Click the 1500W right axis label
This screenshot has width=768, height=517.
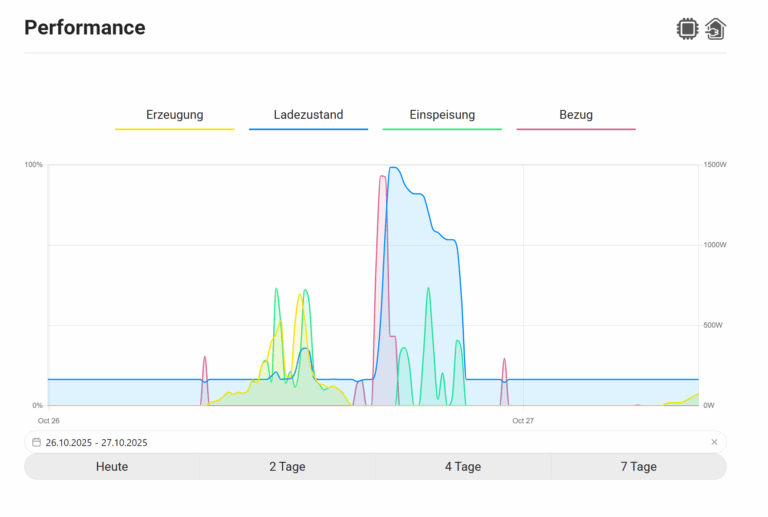(713, 164)
